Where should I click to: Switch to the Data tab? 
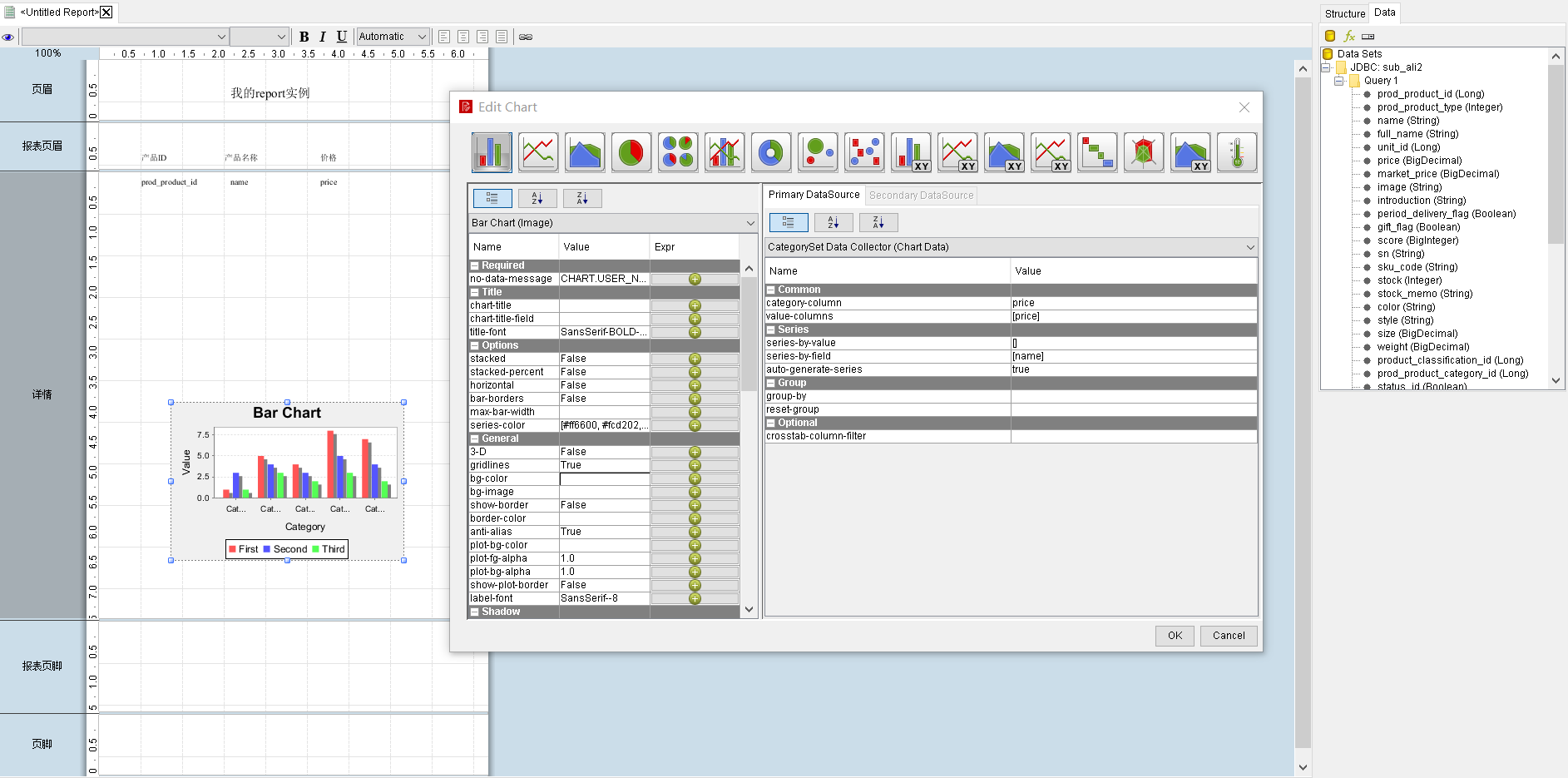(1385, 12)
